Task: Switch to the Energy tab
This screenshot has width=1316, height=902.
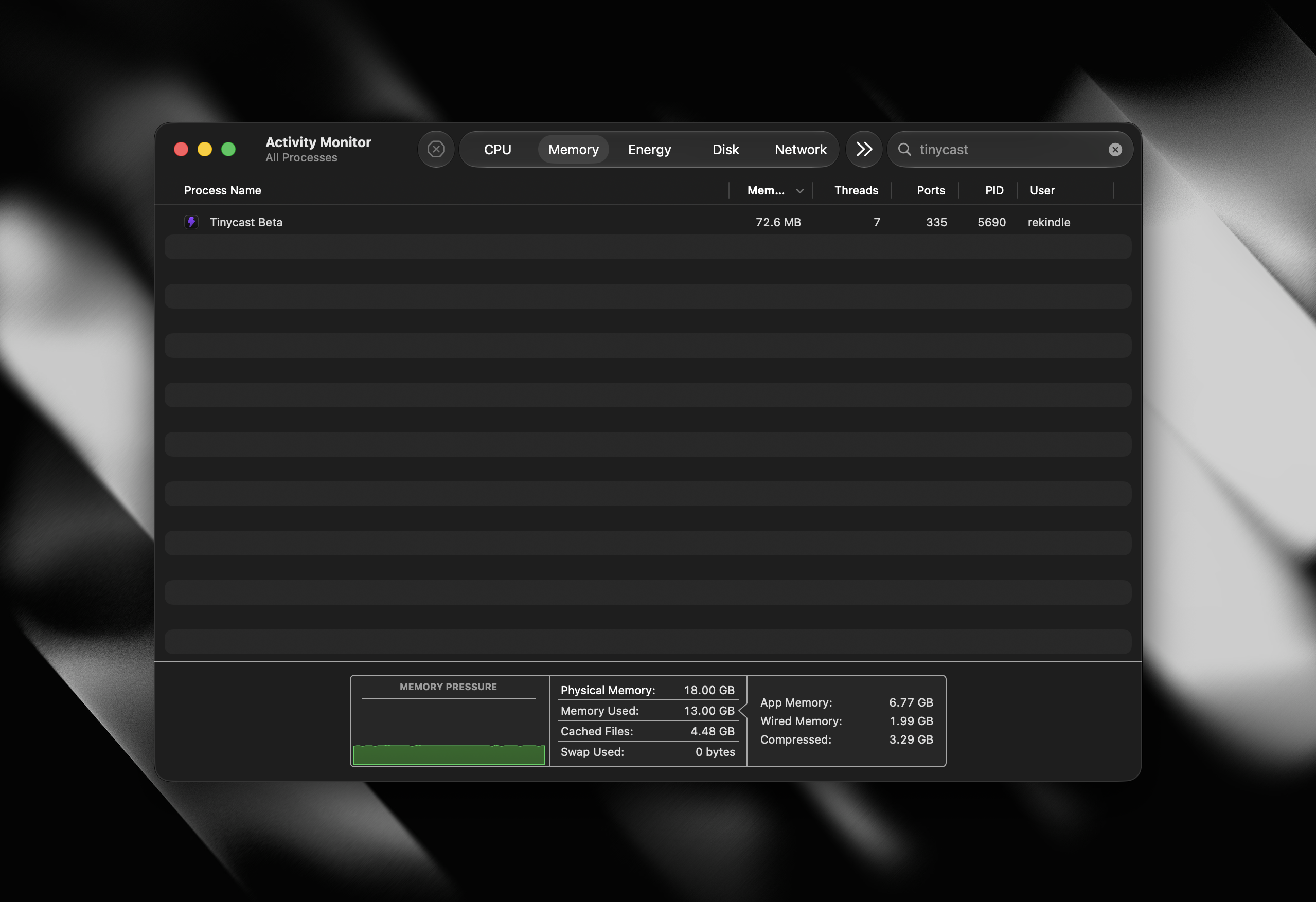Action: pos(649,149)
